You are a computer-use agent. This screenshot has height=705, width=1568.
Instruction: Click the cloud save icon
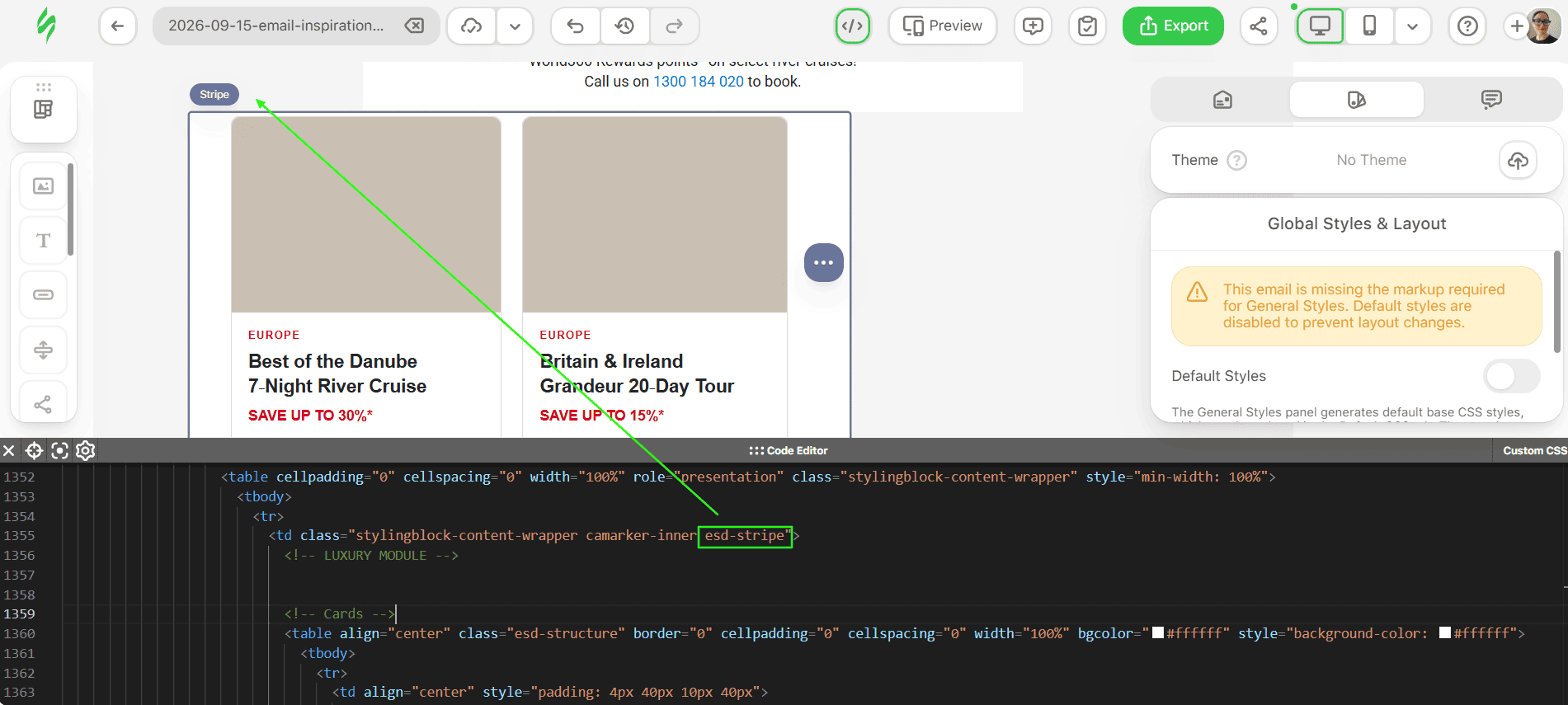coord(472,26)
